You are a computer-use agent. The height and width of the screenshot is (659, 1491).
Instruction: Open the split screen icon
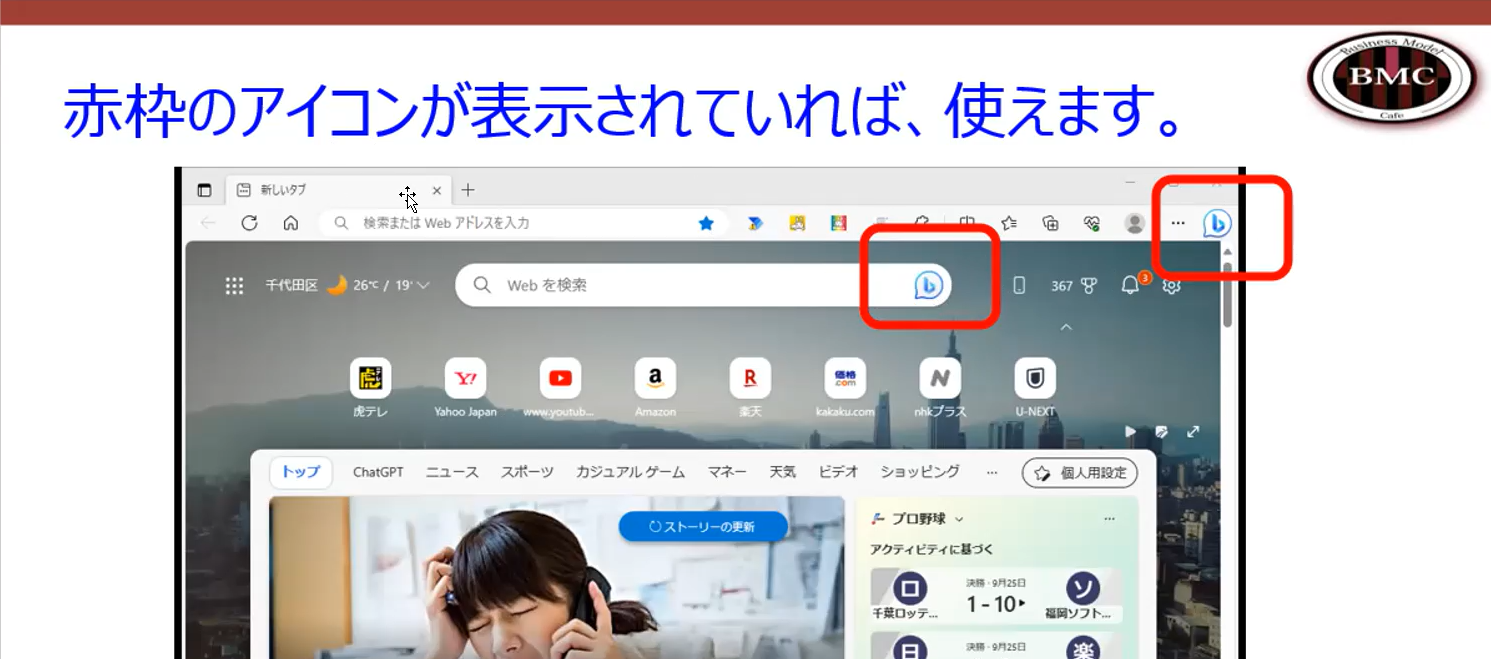(x=966, y=223)
